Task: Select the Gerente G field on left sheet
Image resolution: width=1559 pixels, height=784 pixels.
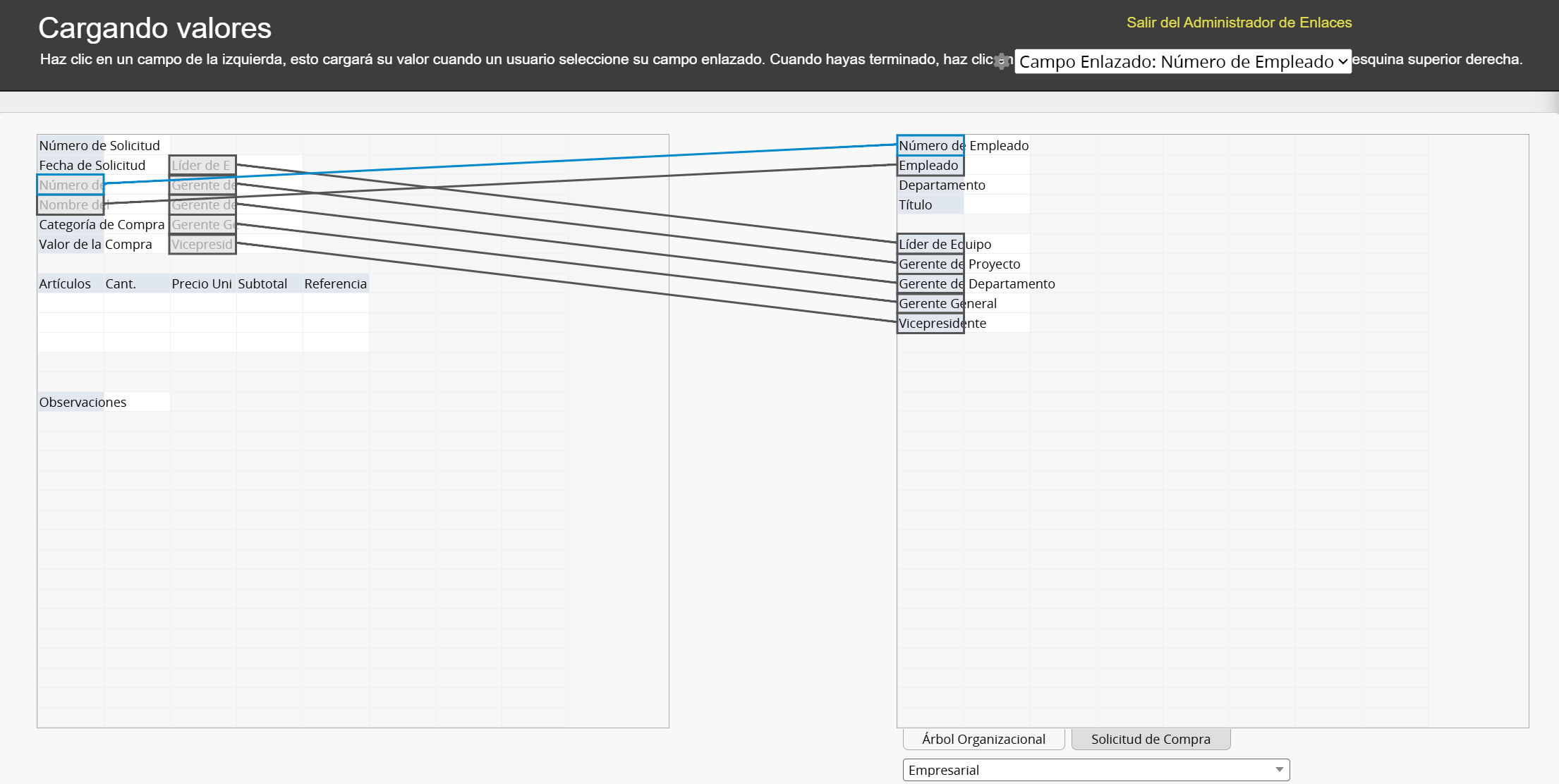Action: coord(202,225)
